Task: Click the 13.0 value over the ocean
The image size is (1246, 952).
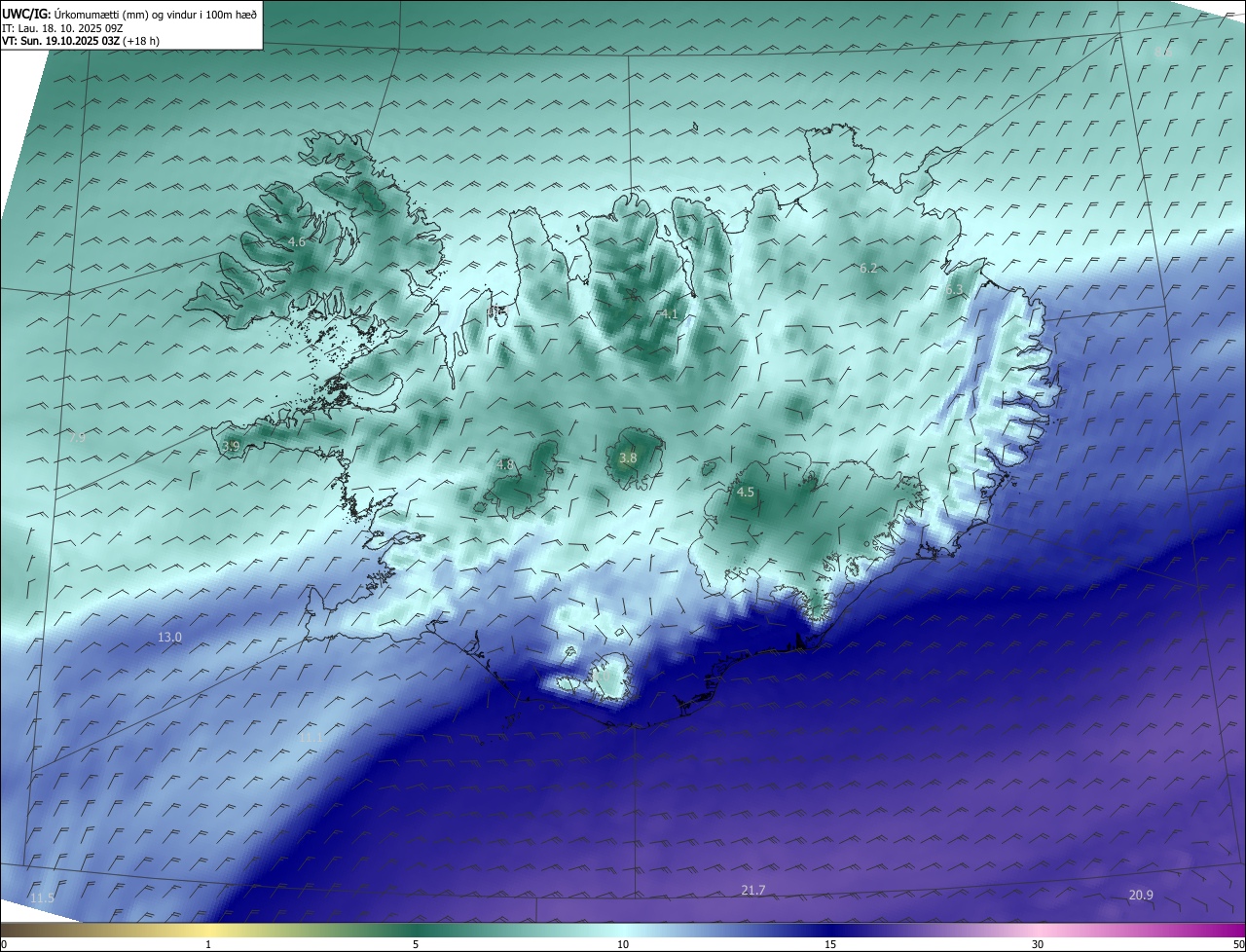Action: (x=169, y=637)
